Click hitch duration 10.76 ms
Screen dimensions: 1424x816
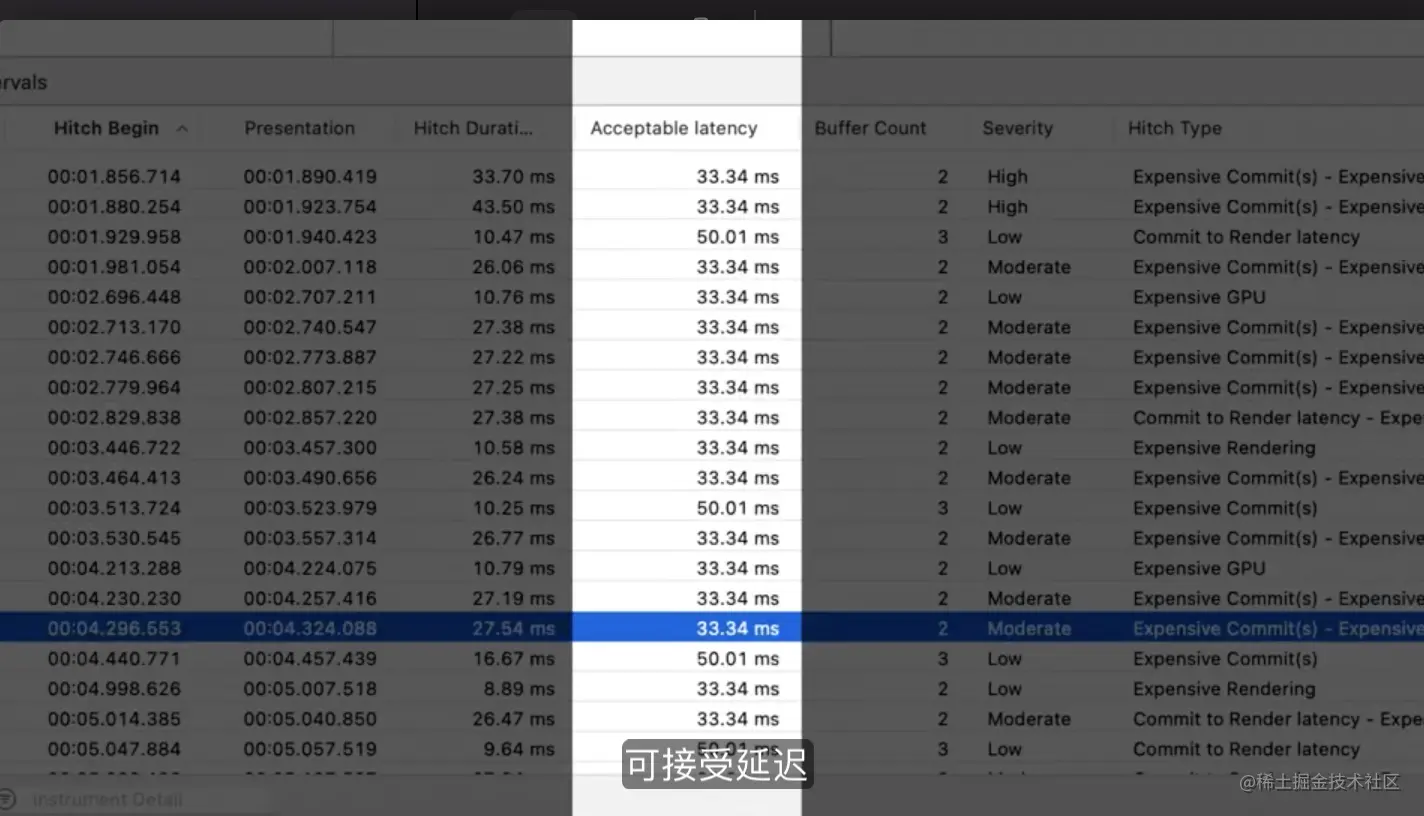pos(514,297)
